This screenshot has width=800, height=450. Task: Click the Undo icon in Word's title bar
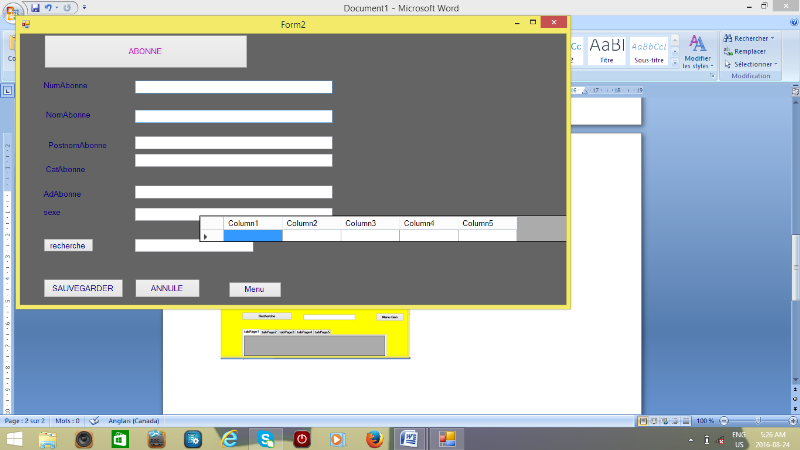[x=48, y=8]
